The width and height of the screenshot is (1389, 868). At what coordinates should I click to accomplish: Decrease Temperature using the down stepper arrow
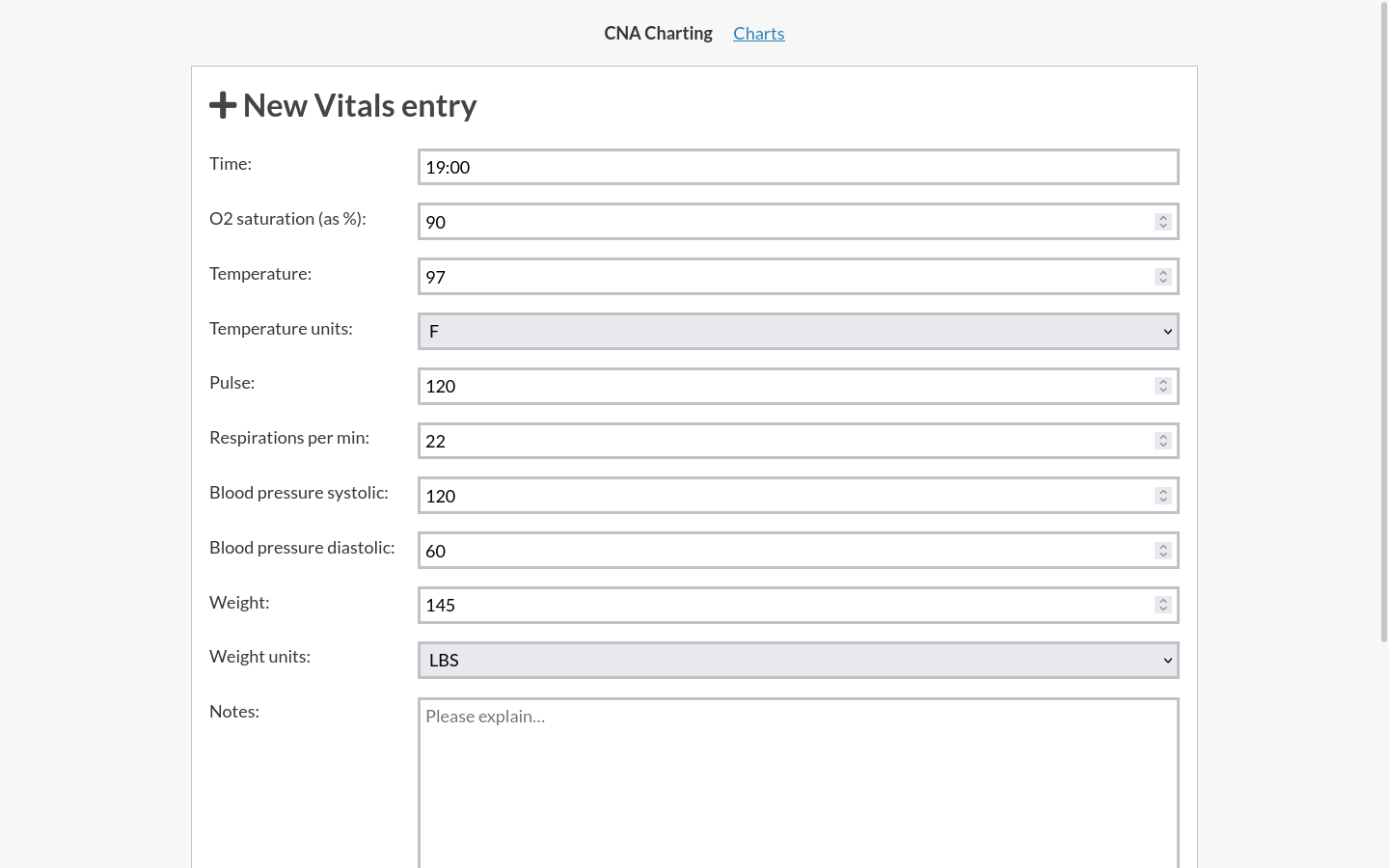(1163, 282)
